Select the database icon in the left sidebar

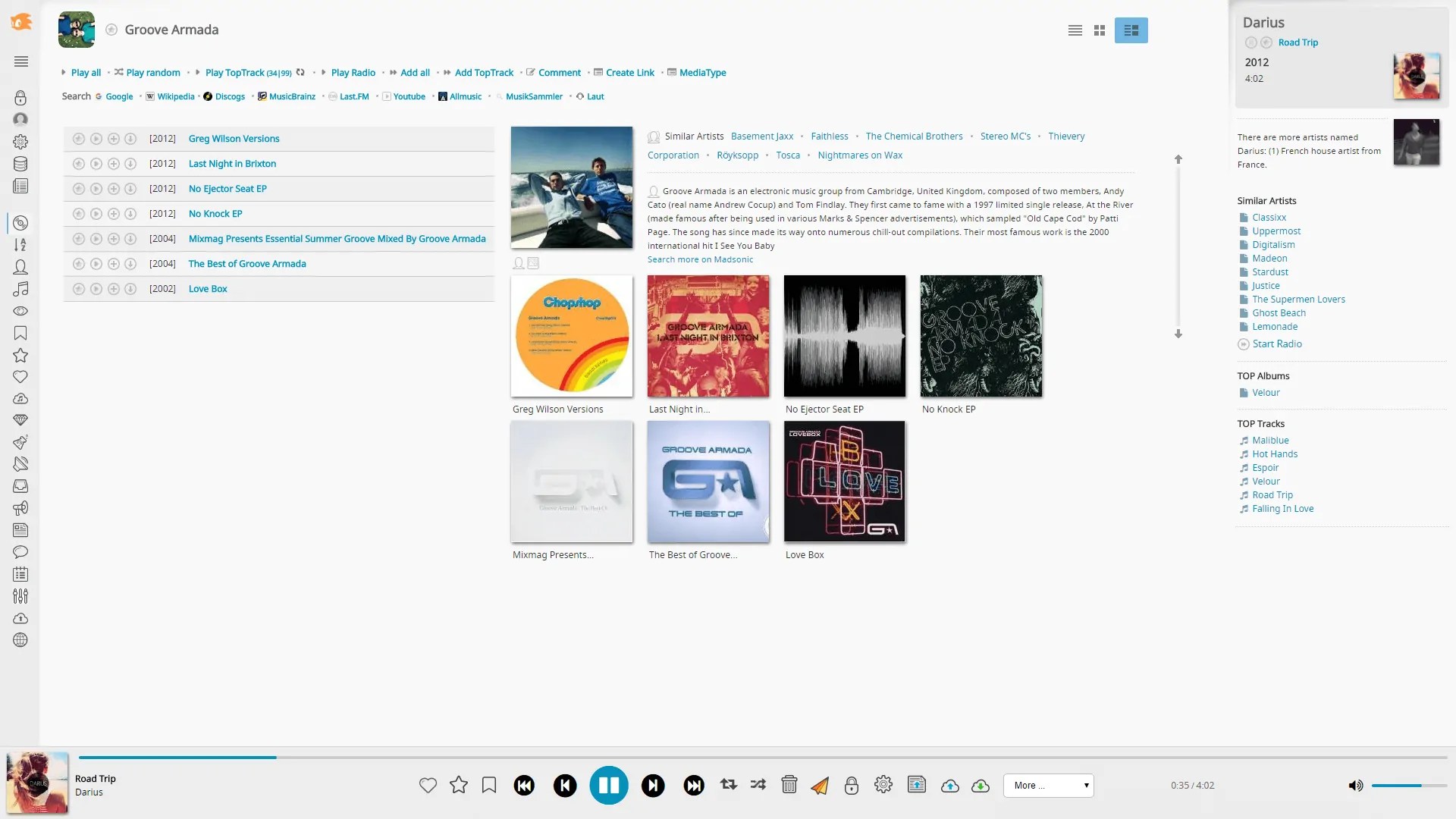pos(20,164)
